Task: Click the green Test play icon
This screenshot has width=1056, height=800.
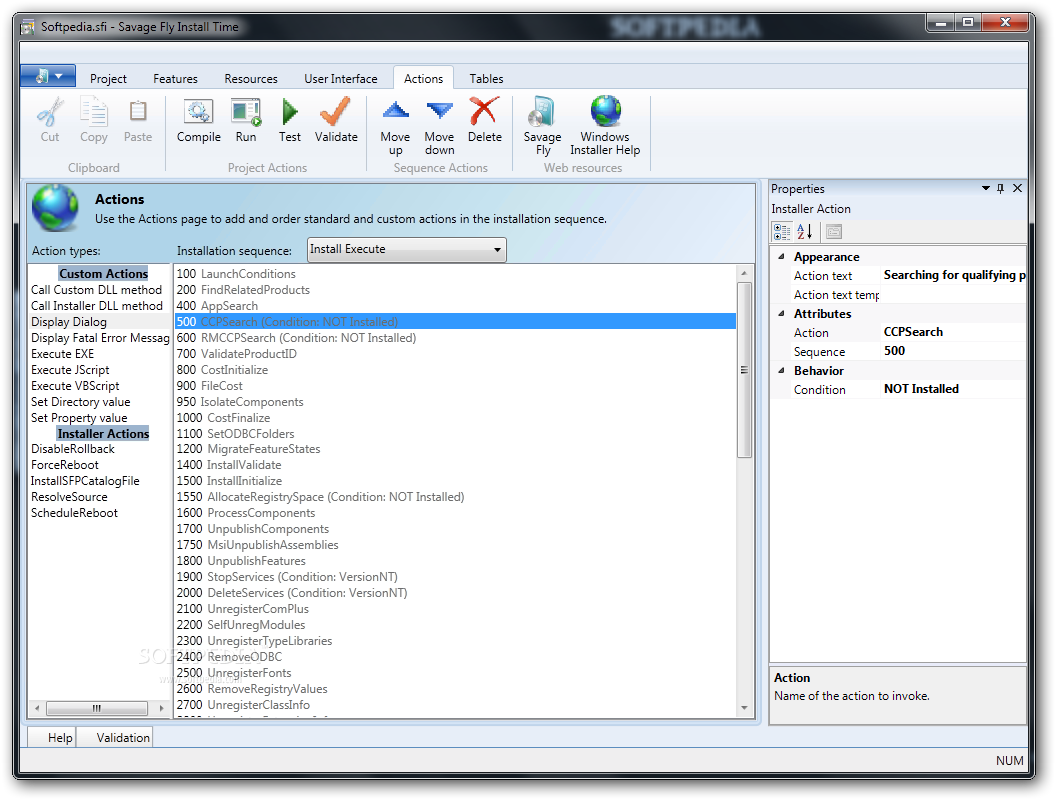Action: pyautogui.click(x=290, y=112)
